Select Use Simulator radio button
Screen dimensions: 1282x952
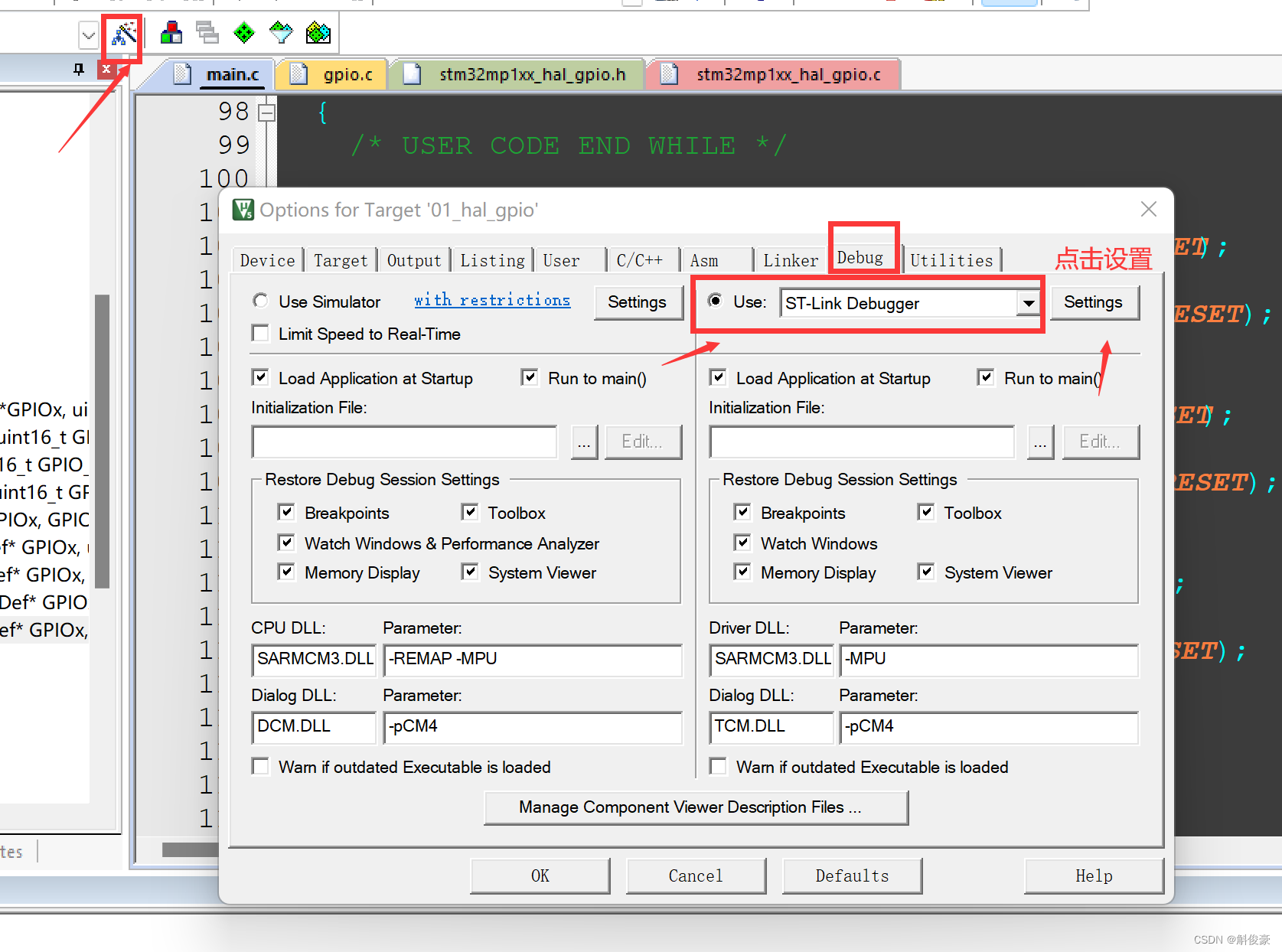click(x=261, y=301)
